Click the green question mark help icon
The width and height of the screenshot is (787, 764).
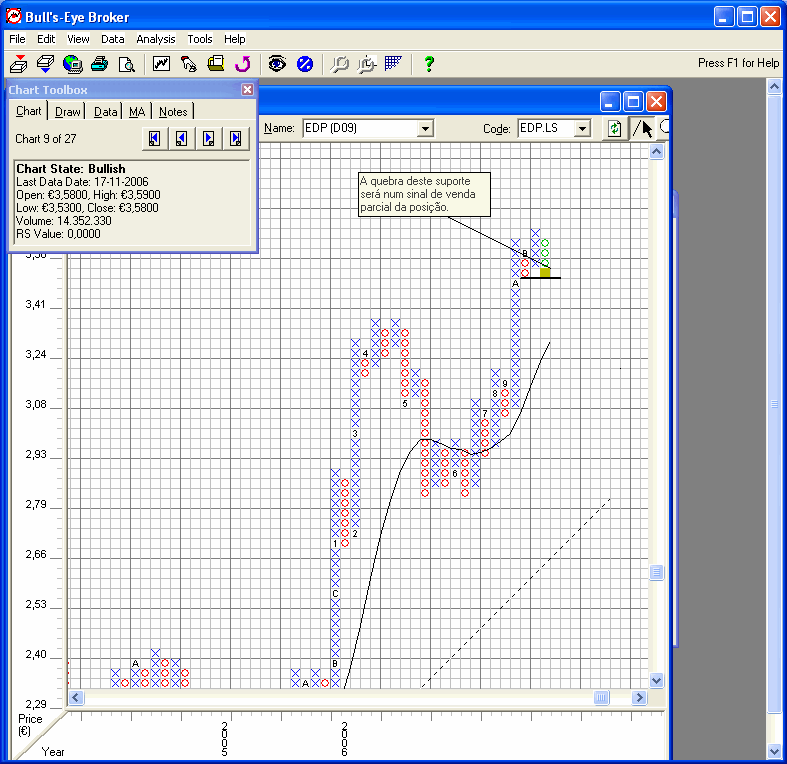[x=429, y=64]
